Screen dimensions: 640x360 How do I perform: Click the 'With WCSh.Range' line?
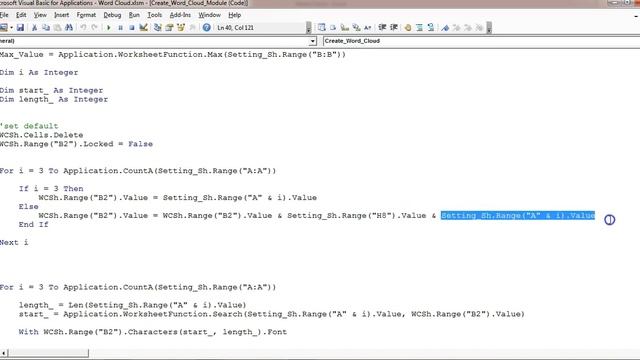tap(153, 332)
